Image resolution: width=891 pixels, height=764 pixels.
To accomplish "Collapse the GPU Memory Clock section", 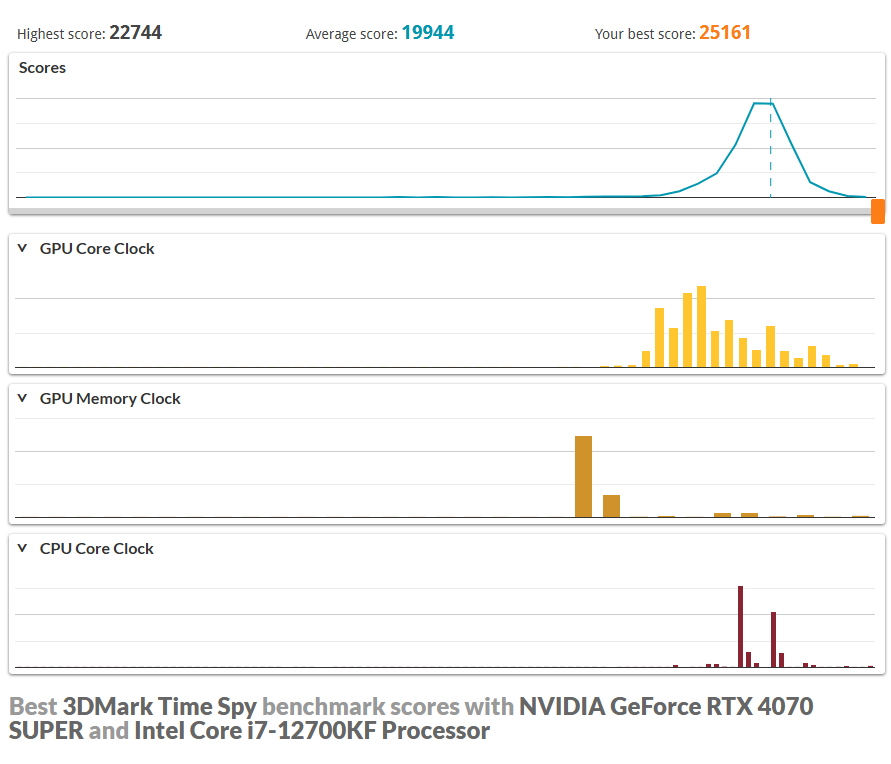I will tap(22, 398).
